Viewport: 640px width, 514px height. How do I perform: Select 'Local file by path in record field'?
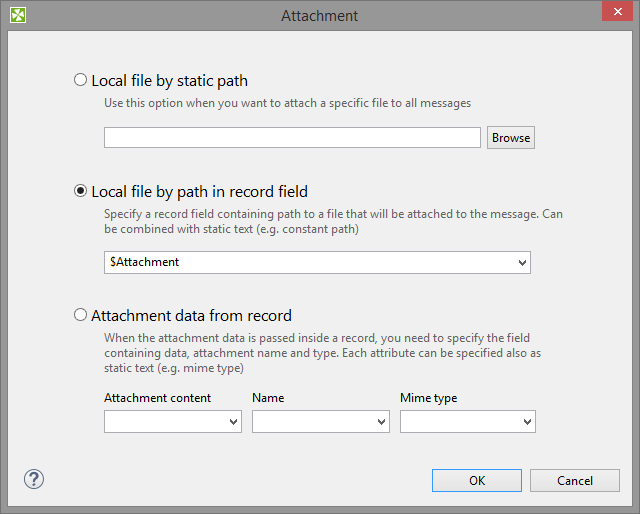point(81,191)
